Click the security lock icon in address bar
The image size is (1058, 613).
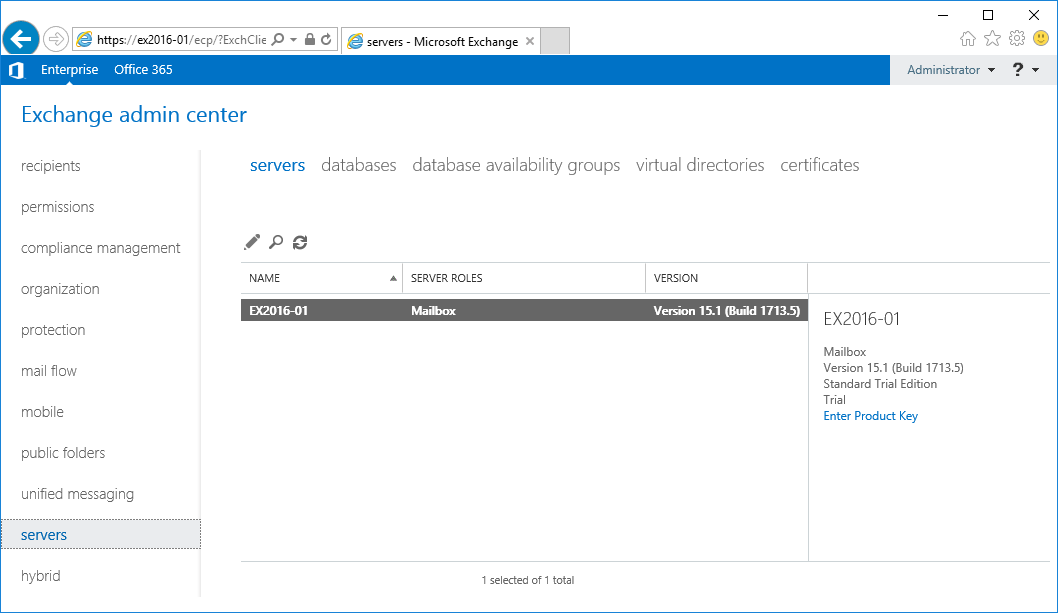(310, 39)
